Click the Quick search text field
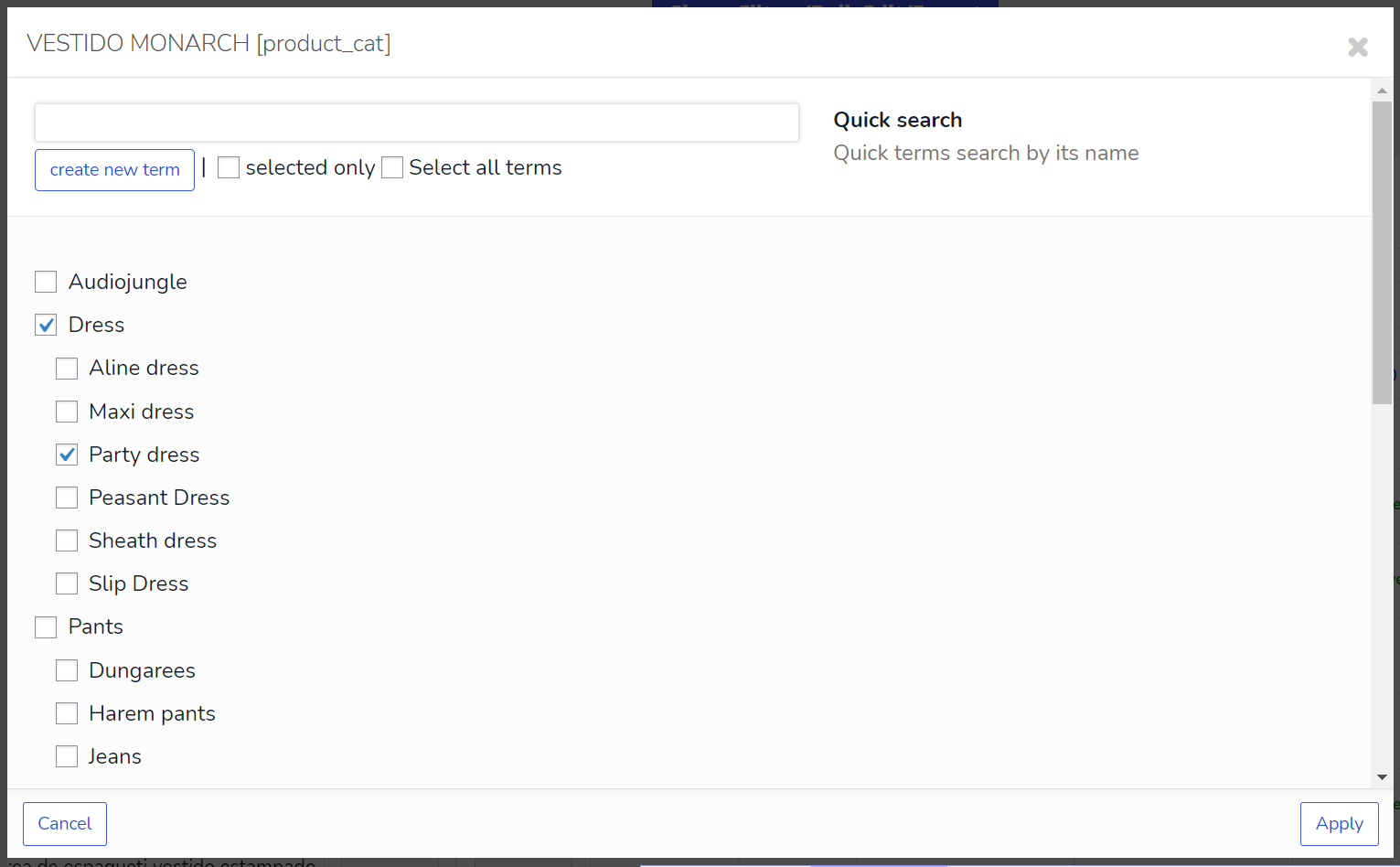The width and height of the screenshot is (1400, 867). 417,123
